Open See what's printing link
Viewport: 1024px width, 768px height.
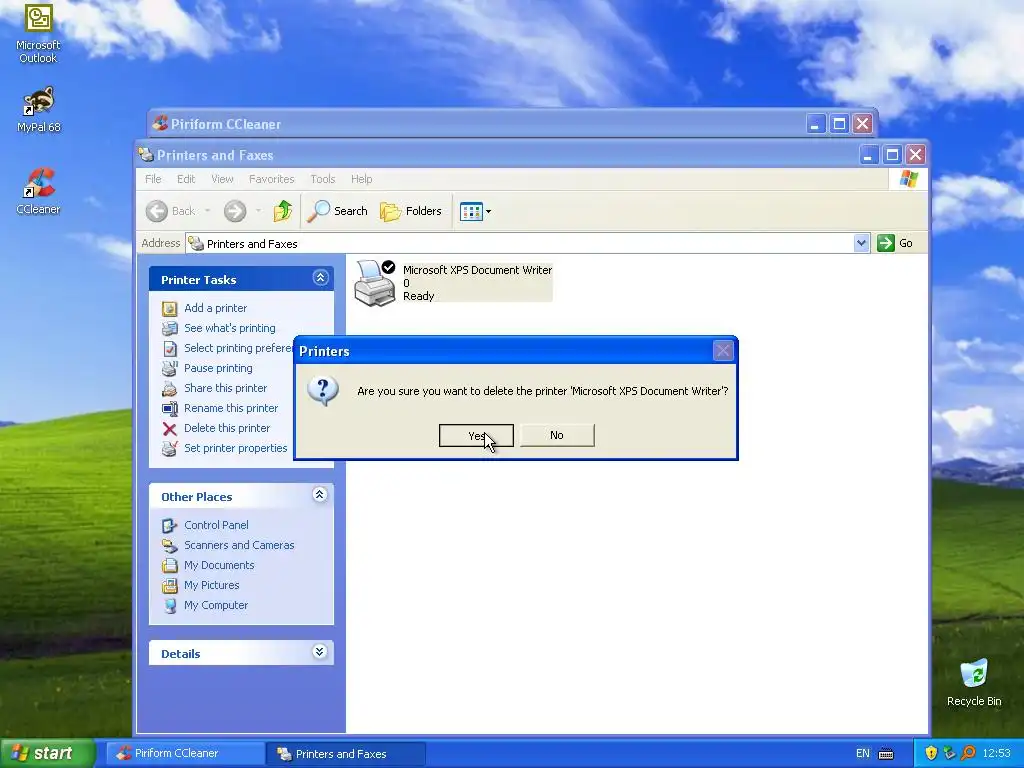230,328
